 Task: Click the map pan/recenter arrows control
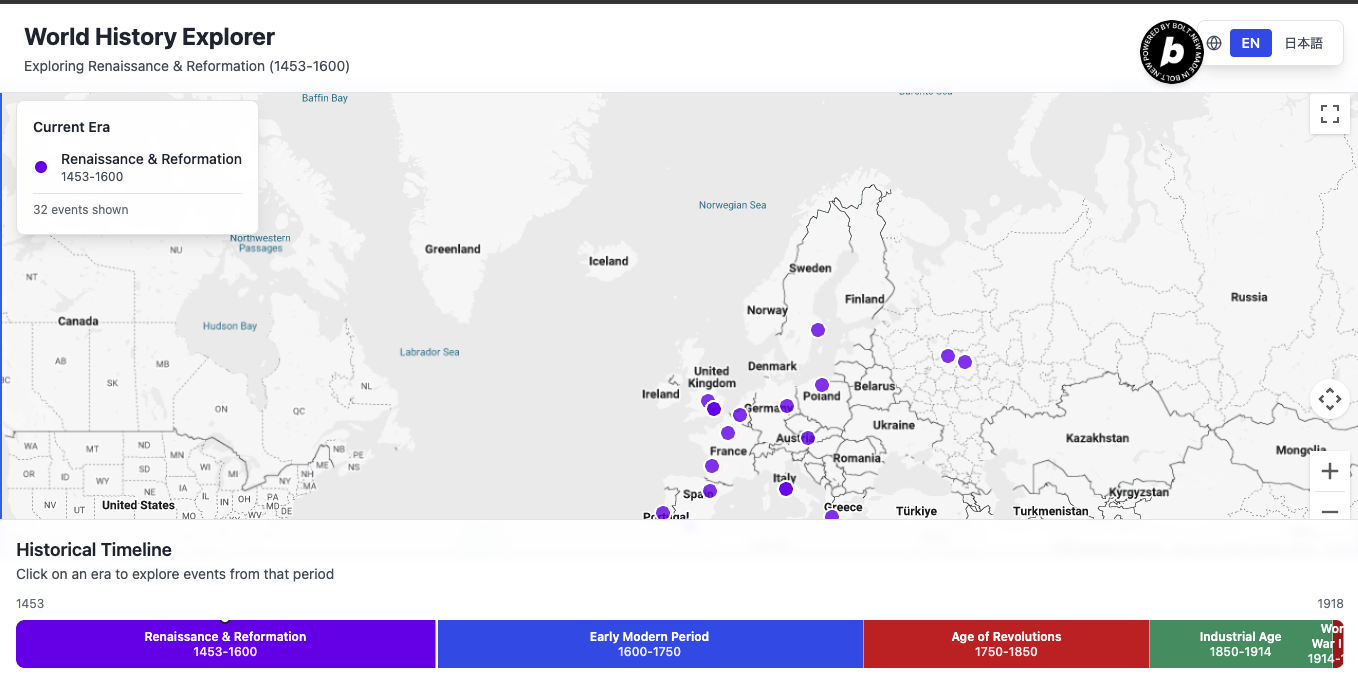(1329, 398)
